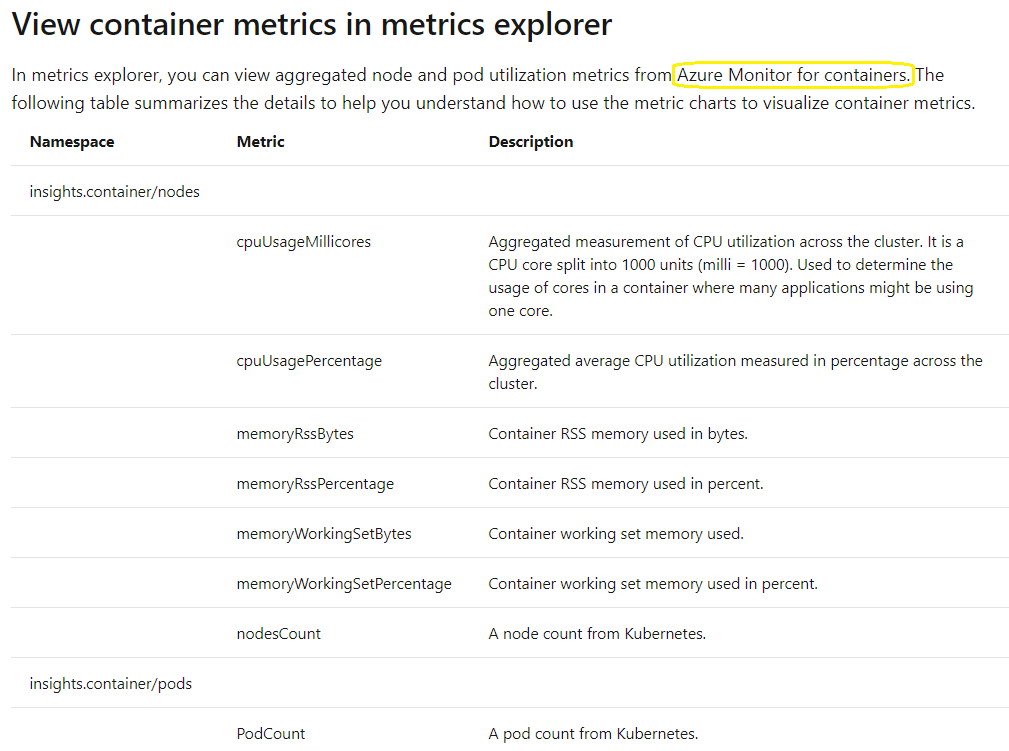Select the page heading View container metrics
This screenshot has height=751, width=1009.
[x=310, y=24]
